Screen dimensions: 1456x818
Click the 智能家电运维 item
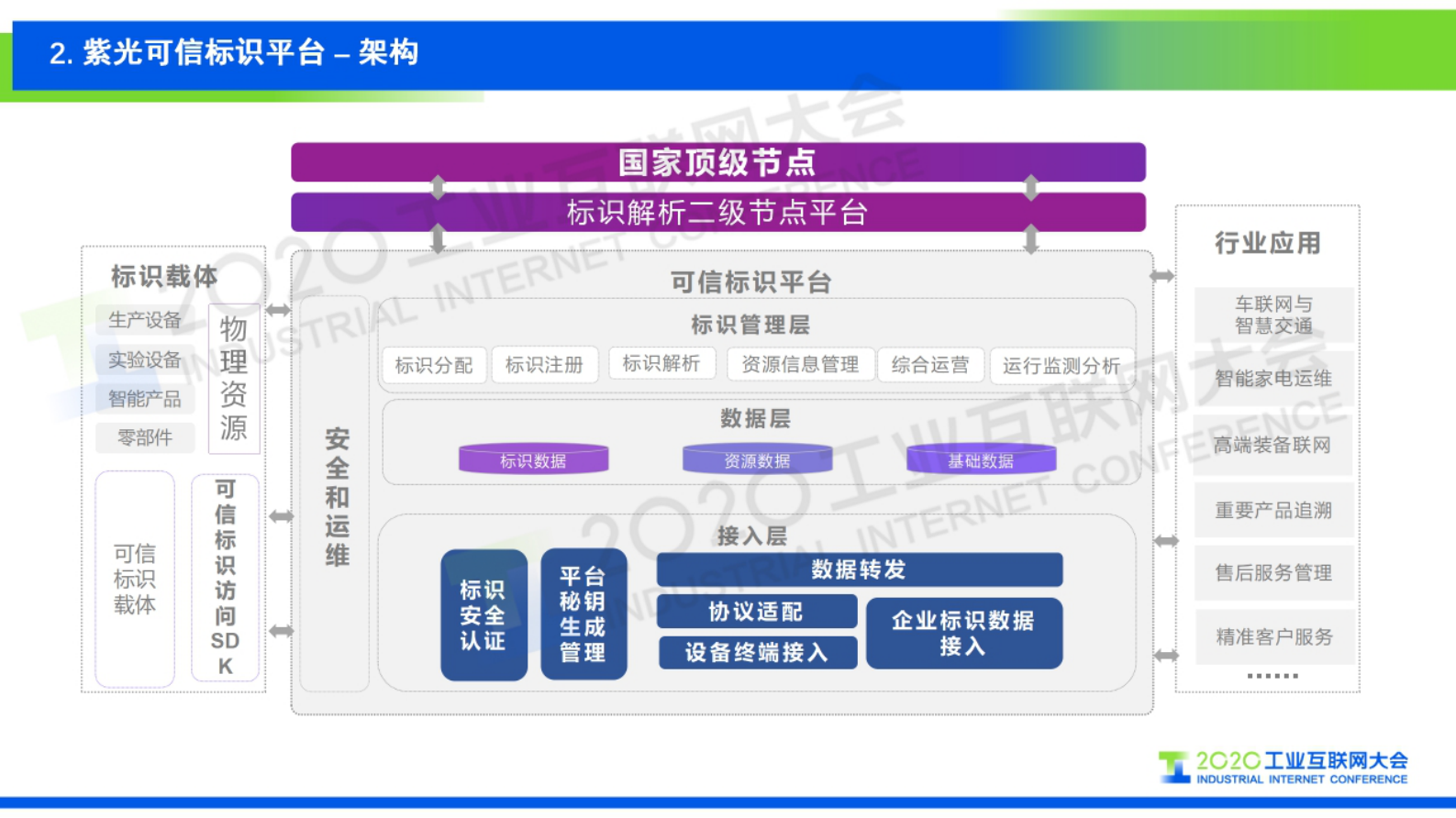(1273, 378)
